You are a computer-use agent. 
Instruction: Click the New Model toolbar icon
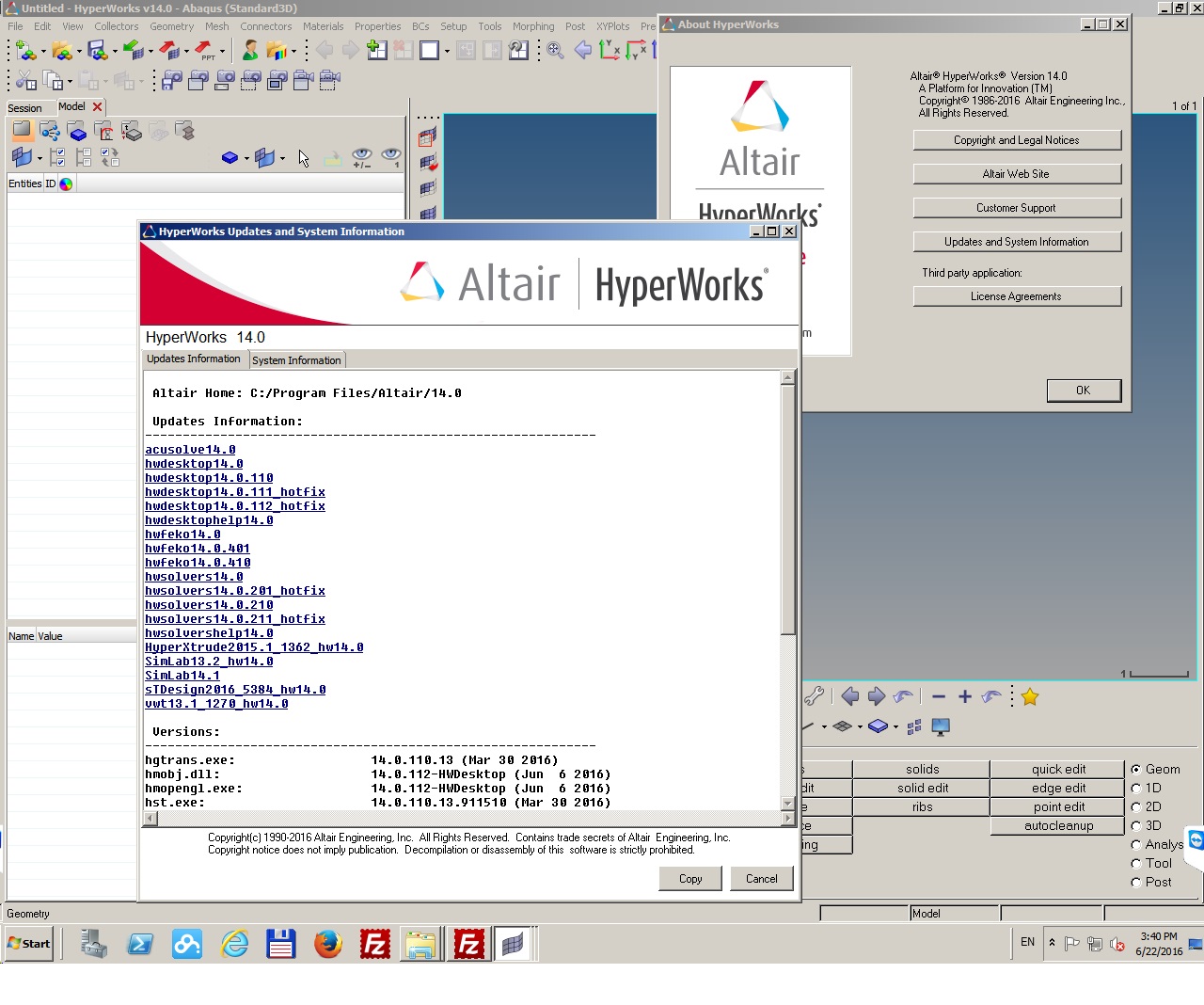(24, 51)
